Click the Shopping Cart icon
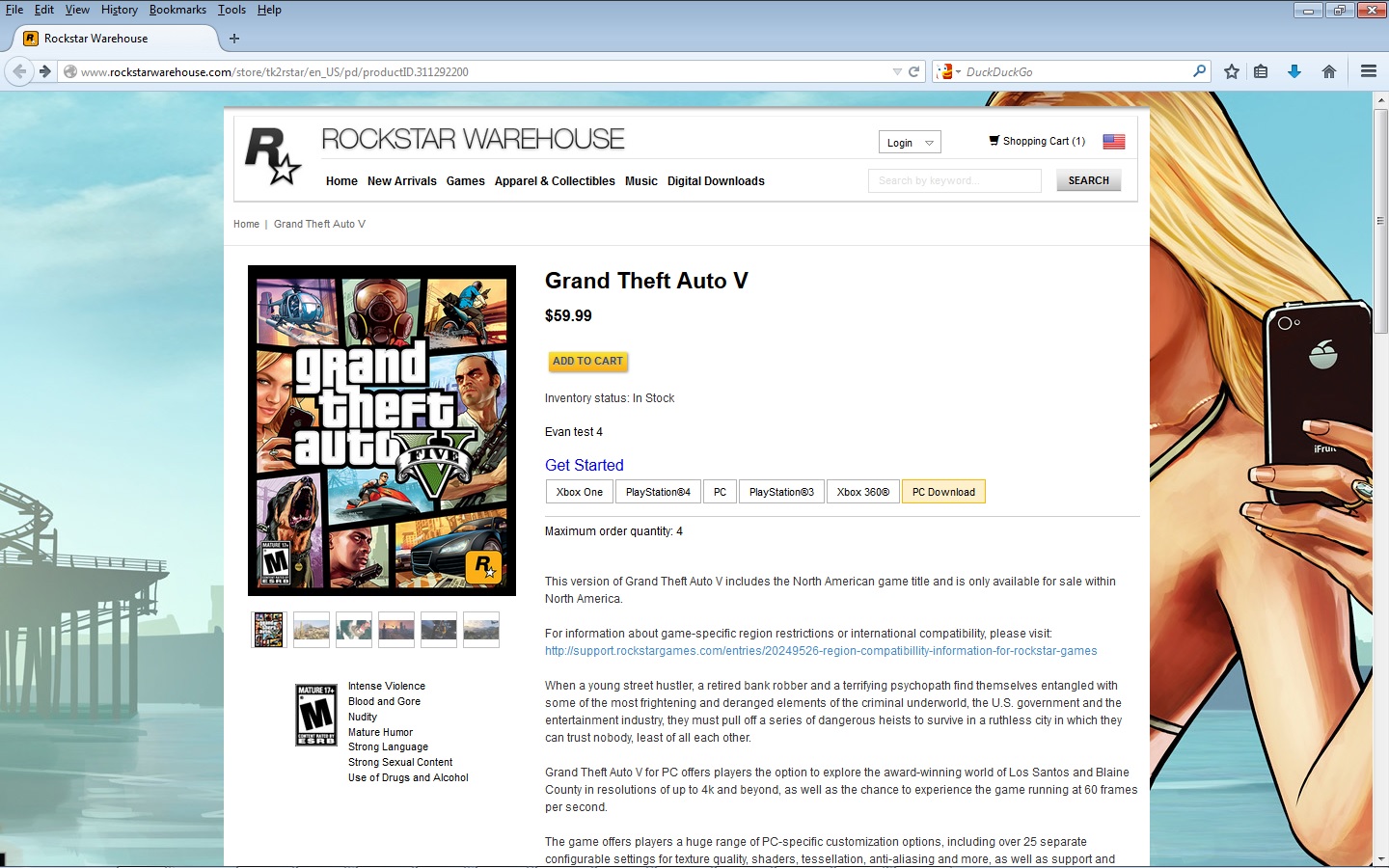 click(x=994, y=141)
